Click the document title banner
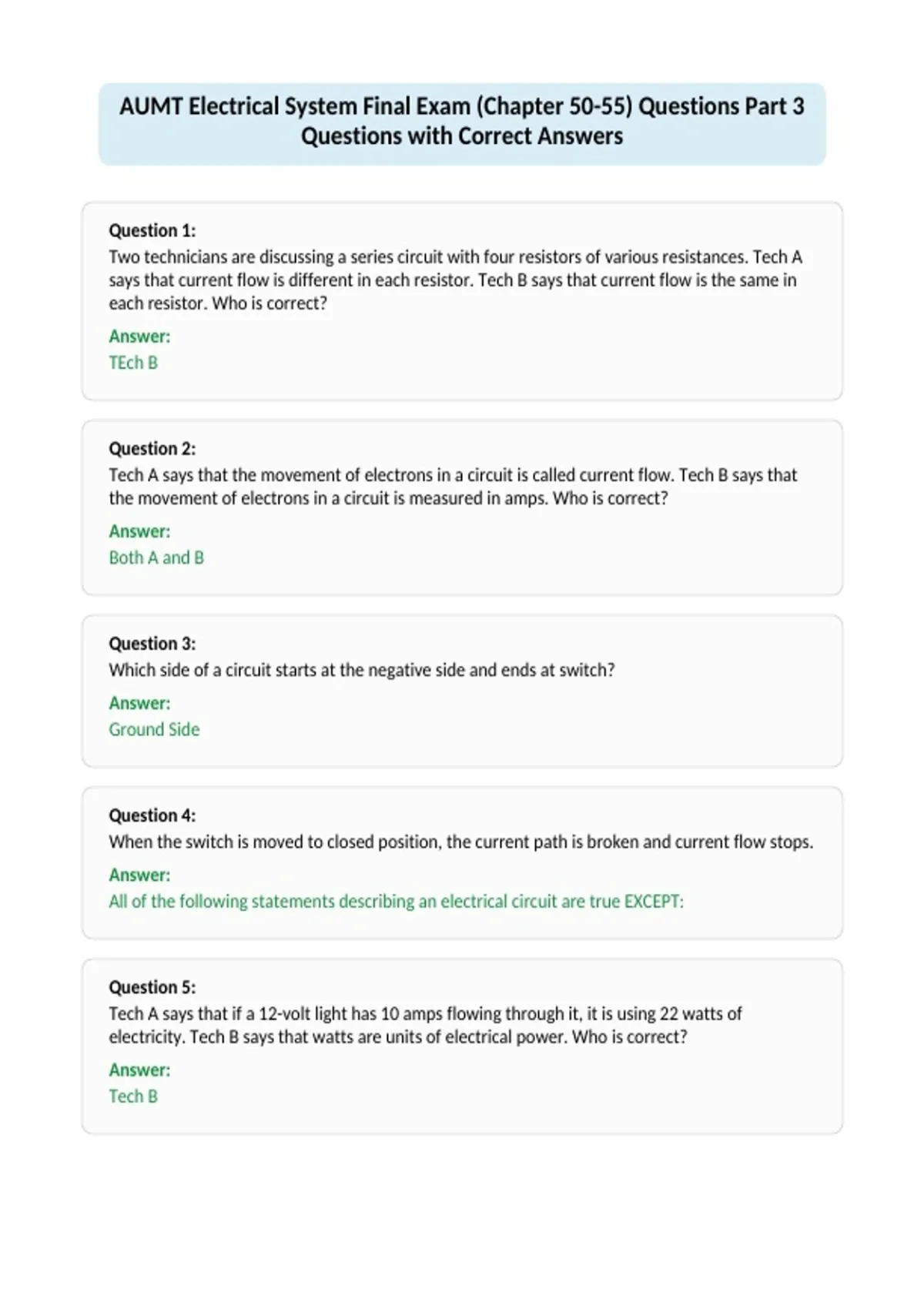Screen dimensions: 924x1309 coord(462,123)
